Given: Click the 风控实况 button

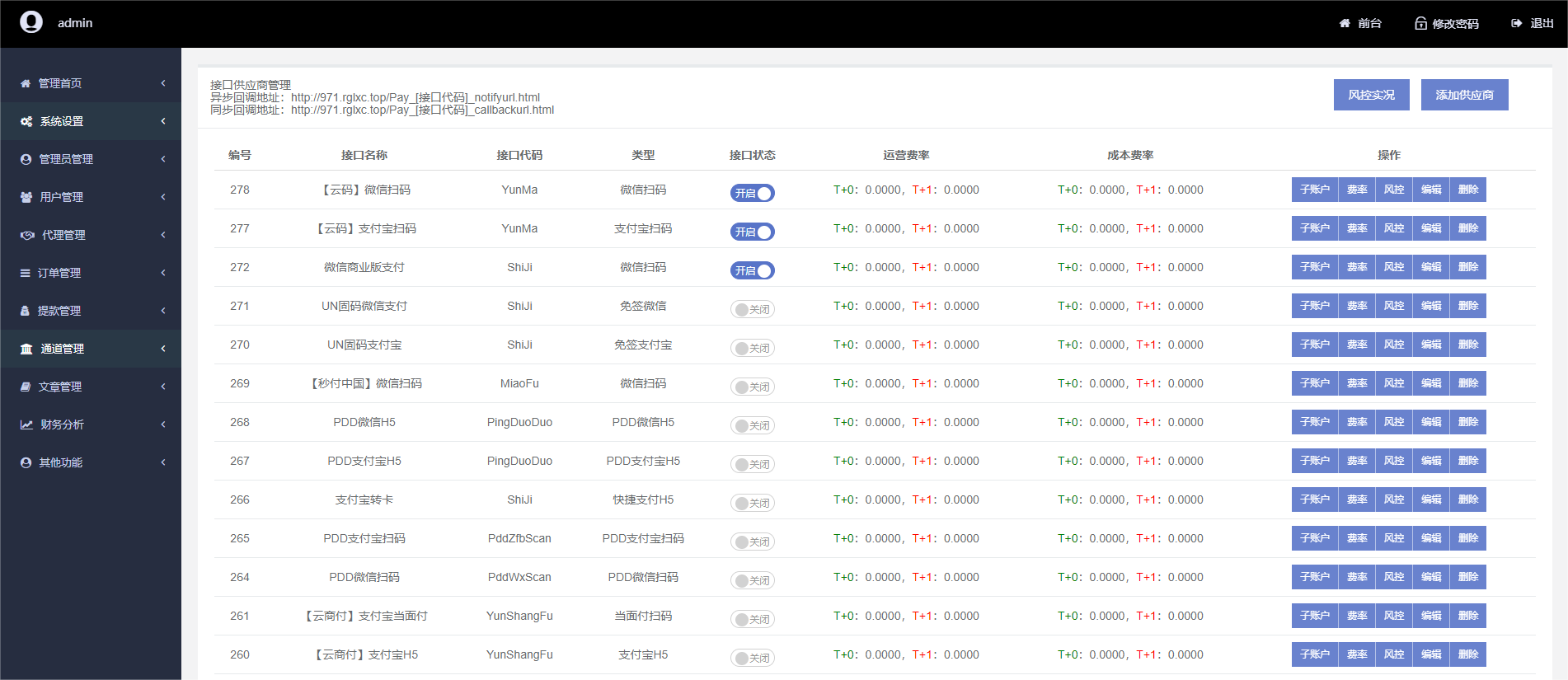Looking at the screenshot, I should (x=1372, y=95).
